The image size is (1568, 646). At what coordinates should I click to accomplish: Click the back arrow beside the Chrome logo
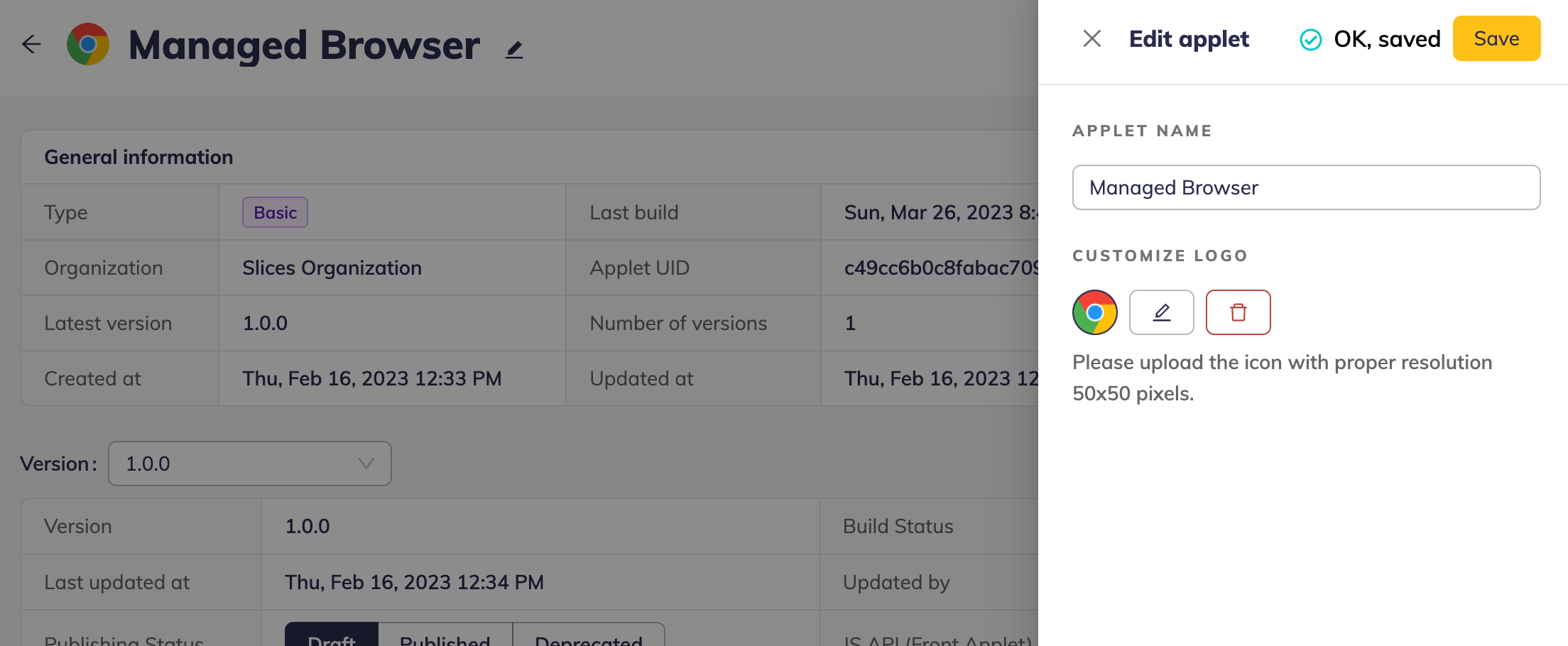[31, 44]
